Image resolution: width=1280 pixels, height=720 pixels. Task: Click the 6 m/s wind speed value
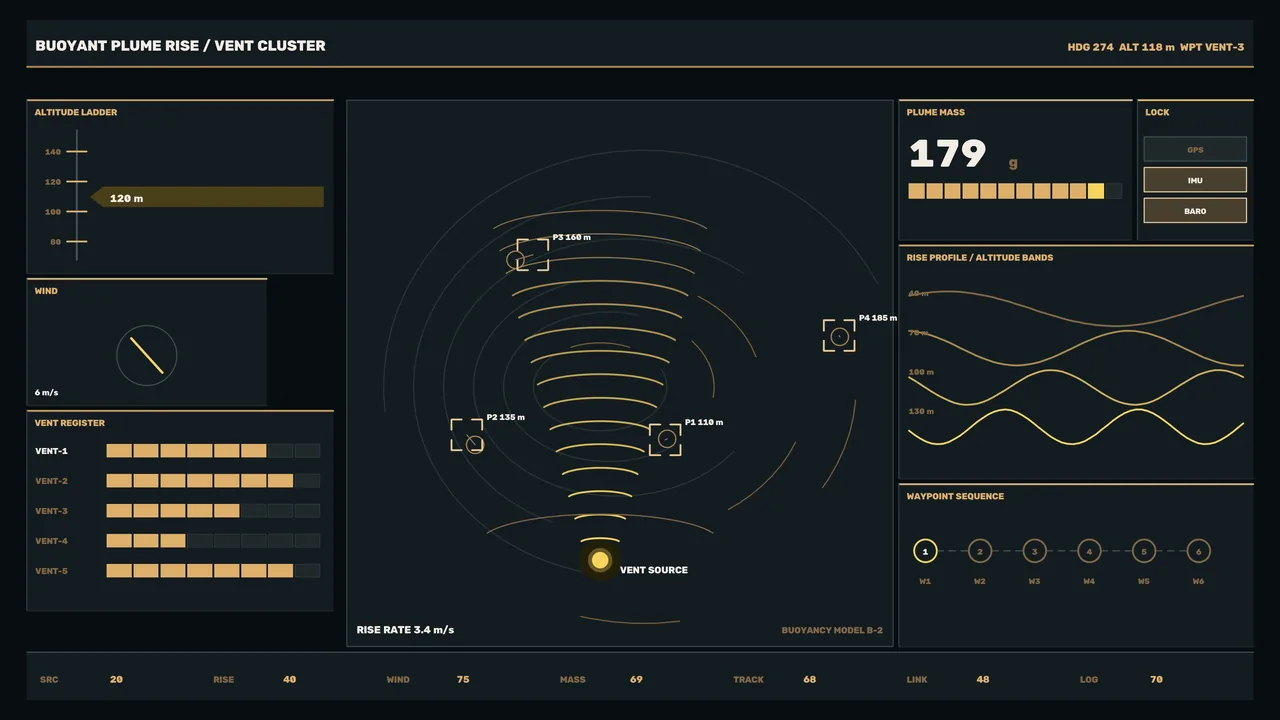(47, 393)
